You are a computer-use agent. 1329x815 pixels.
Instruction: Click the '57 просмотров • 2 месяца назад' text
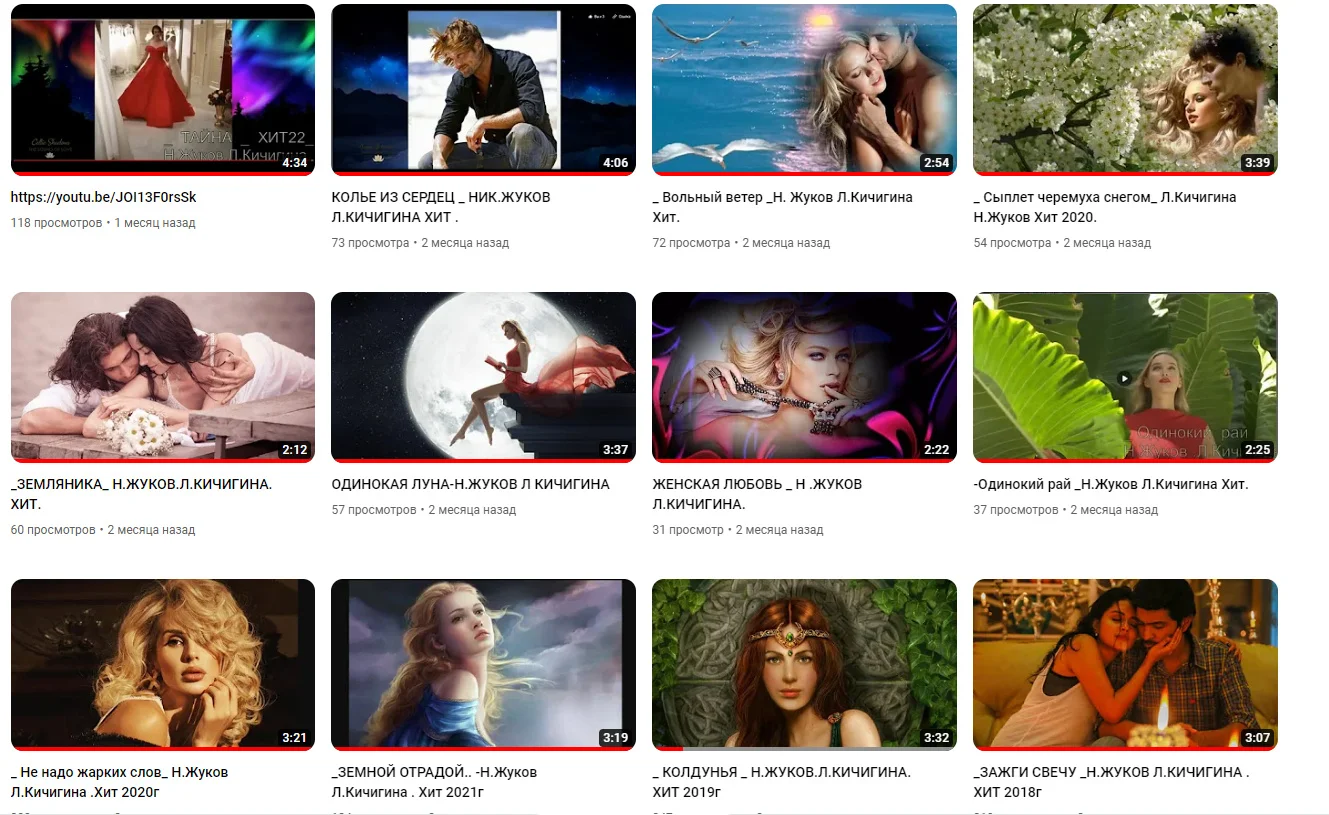pyautogui.click(x=424, y=510)
